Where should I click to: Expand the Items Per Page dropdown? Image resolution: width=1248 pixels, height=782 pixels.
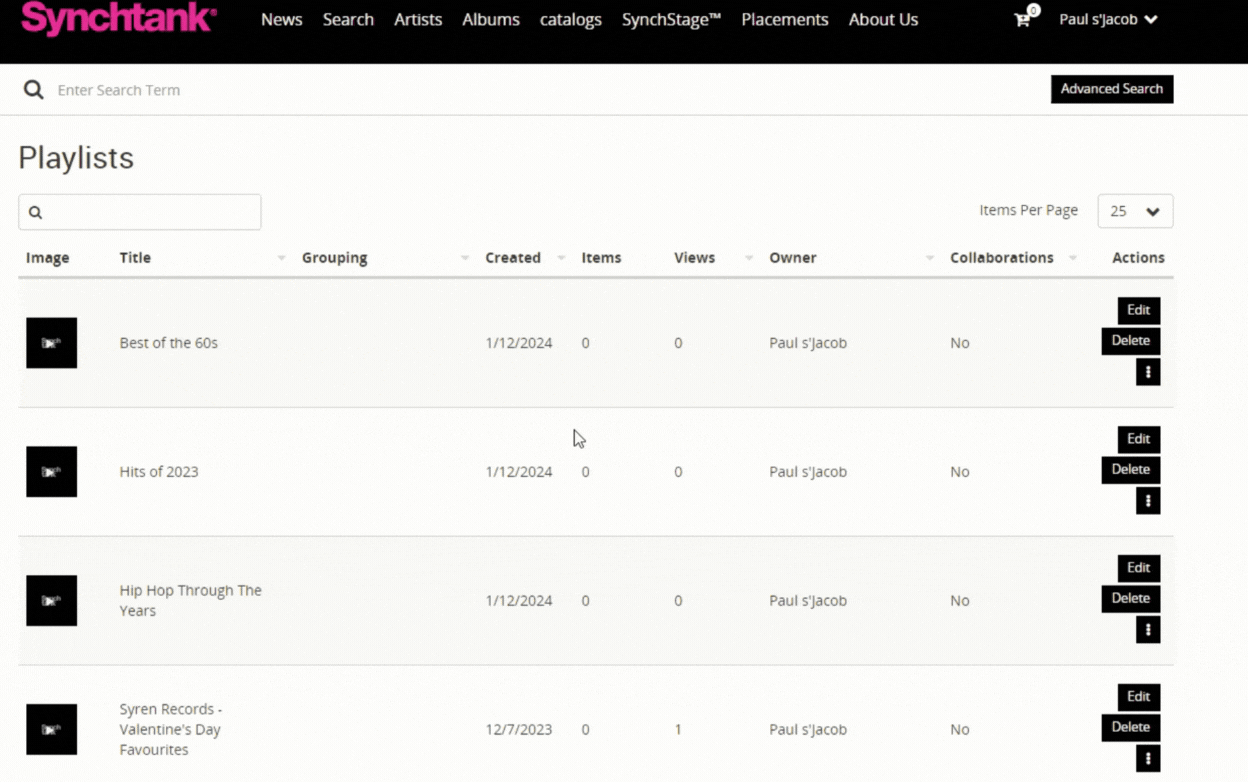(1135, 211)
